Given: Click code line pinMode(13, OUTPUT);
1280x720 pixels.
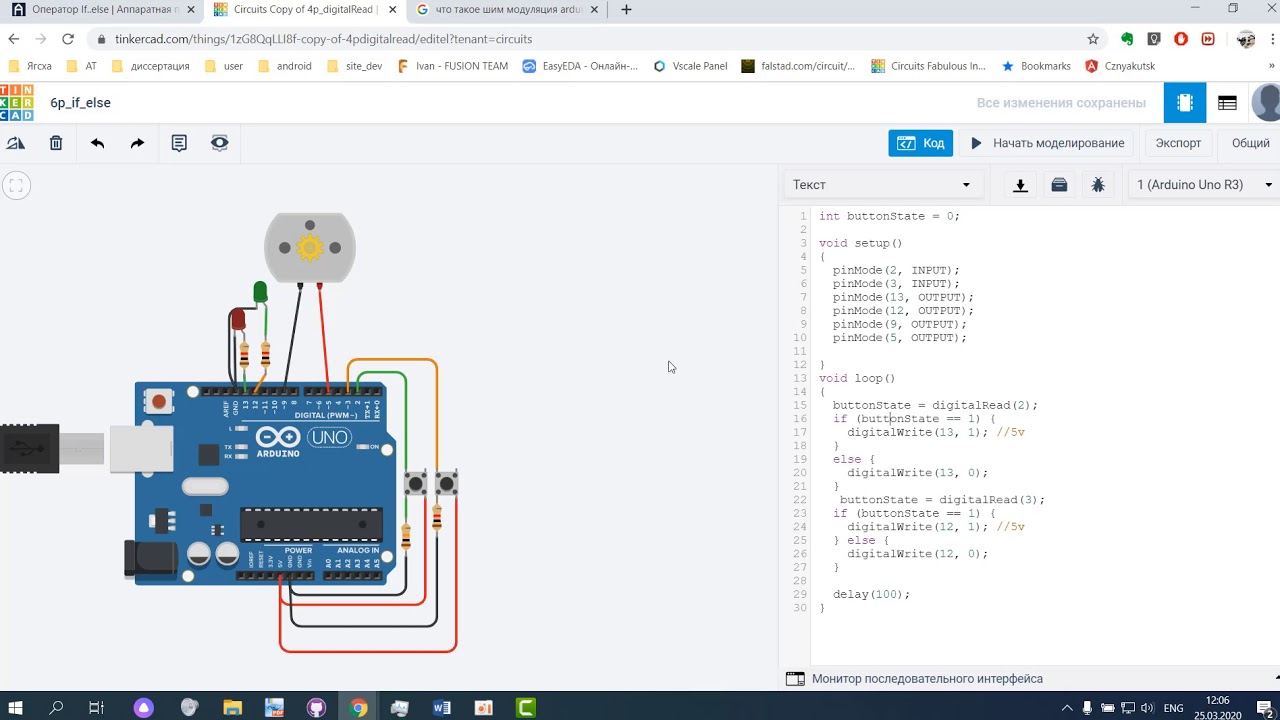Looking at the screenshot, I should pos(902,297).
